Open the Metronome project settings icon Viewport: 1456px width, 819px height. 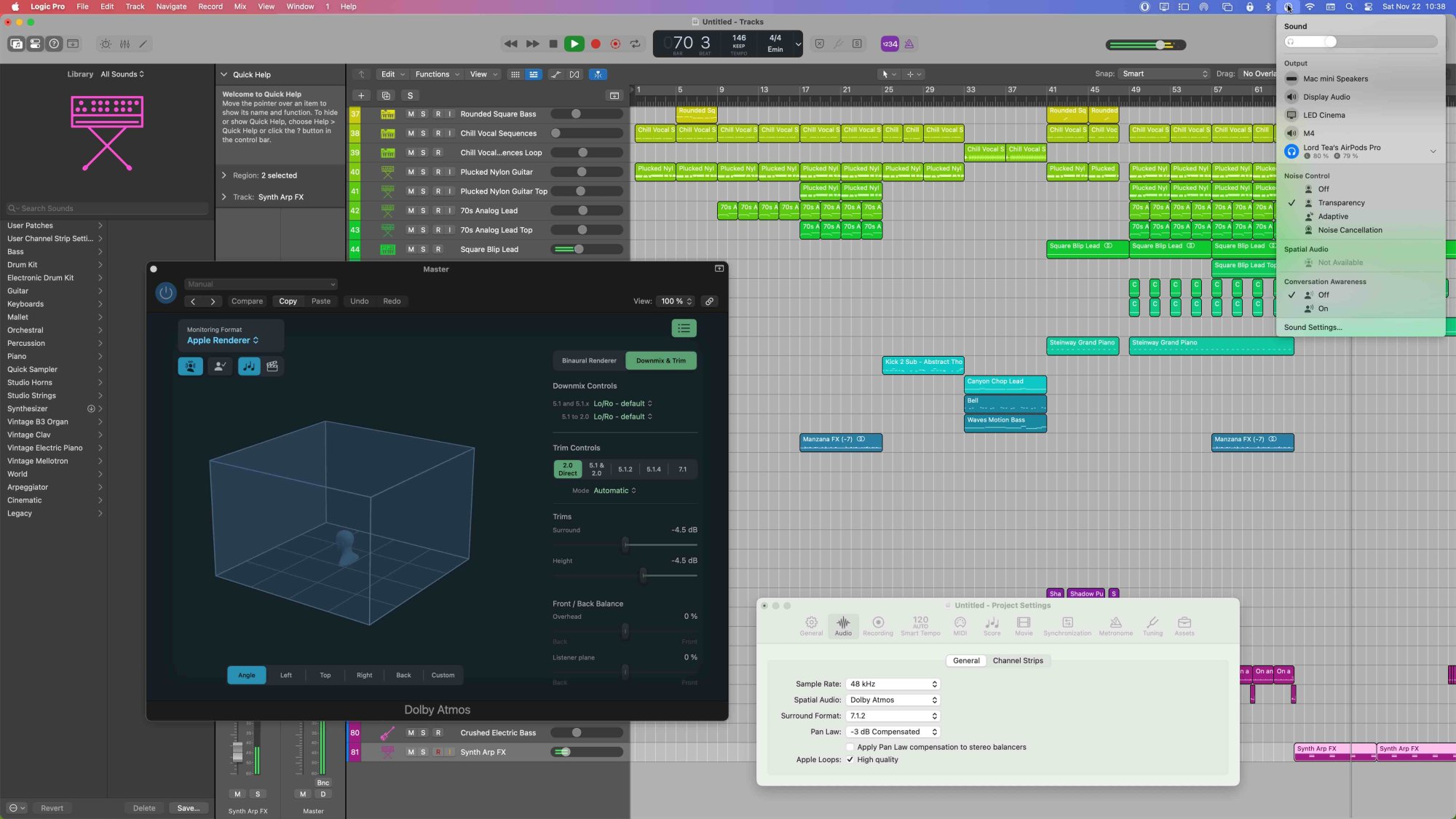point(1115,625)
